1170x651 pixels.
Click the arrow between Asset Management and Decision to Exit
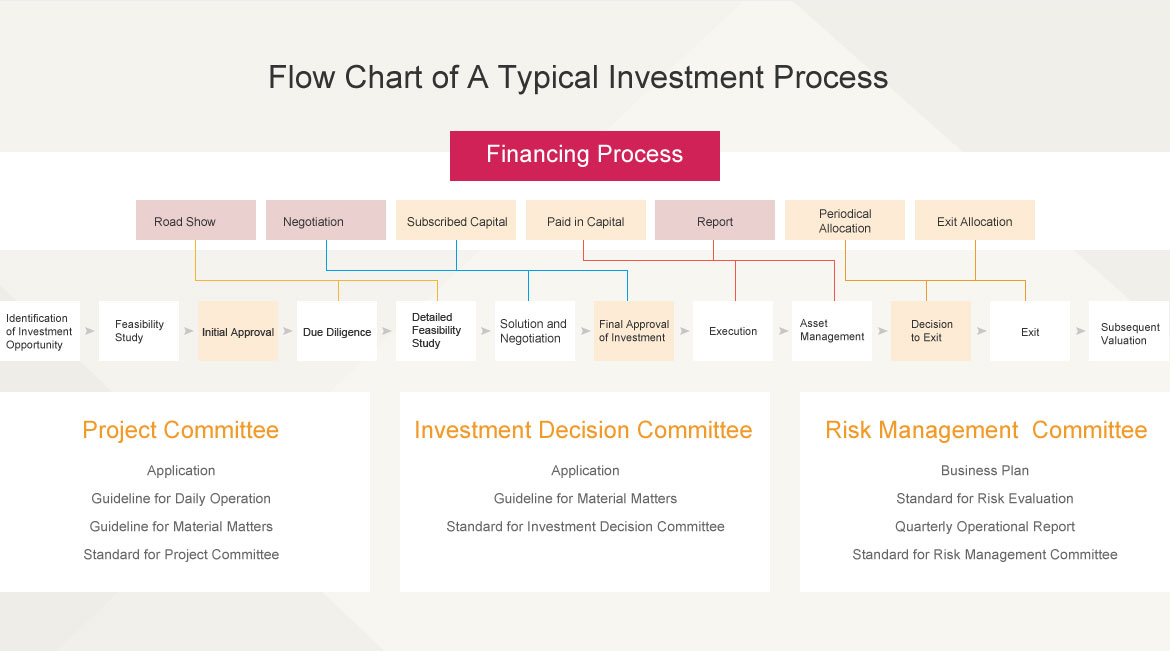click(x=882, y=330)
